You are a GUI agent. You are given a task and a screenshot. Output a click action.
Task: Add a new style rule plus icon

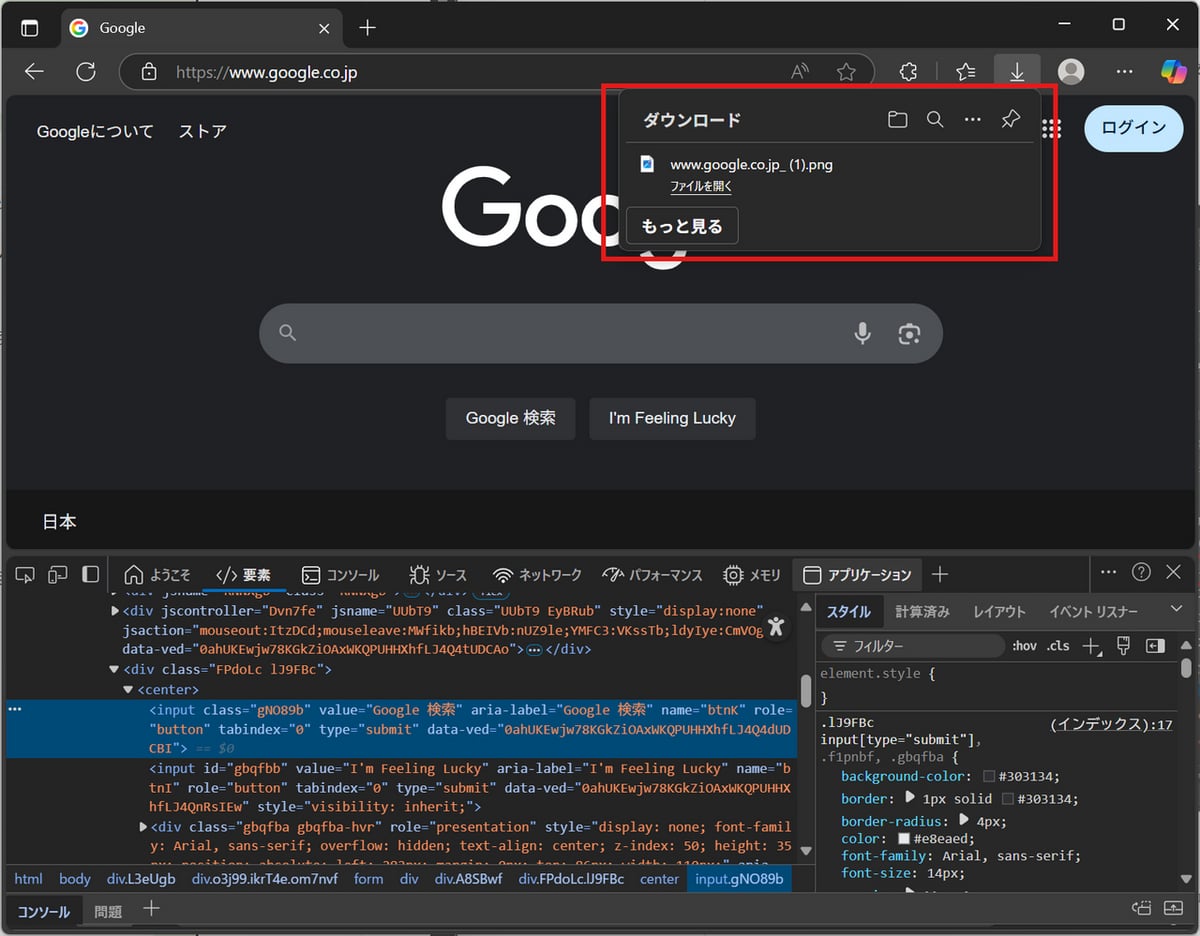coord(1091,646)
